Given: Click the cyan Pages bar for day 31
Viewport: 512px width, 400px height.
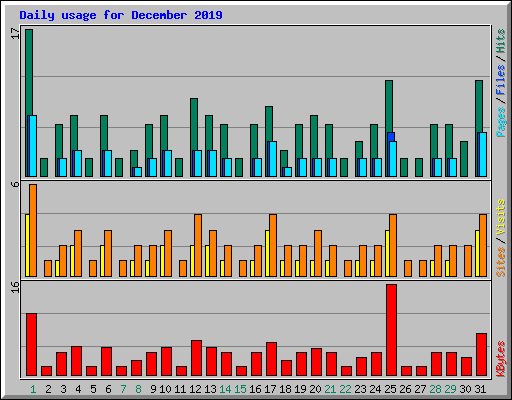Looking at the screenshot, I should click(483, 154).
